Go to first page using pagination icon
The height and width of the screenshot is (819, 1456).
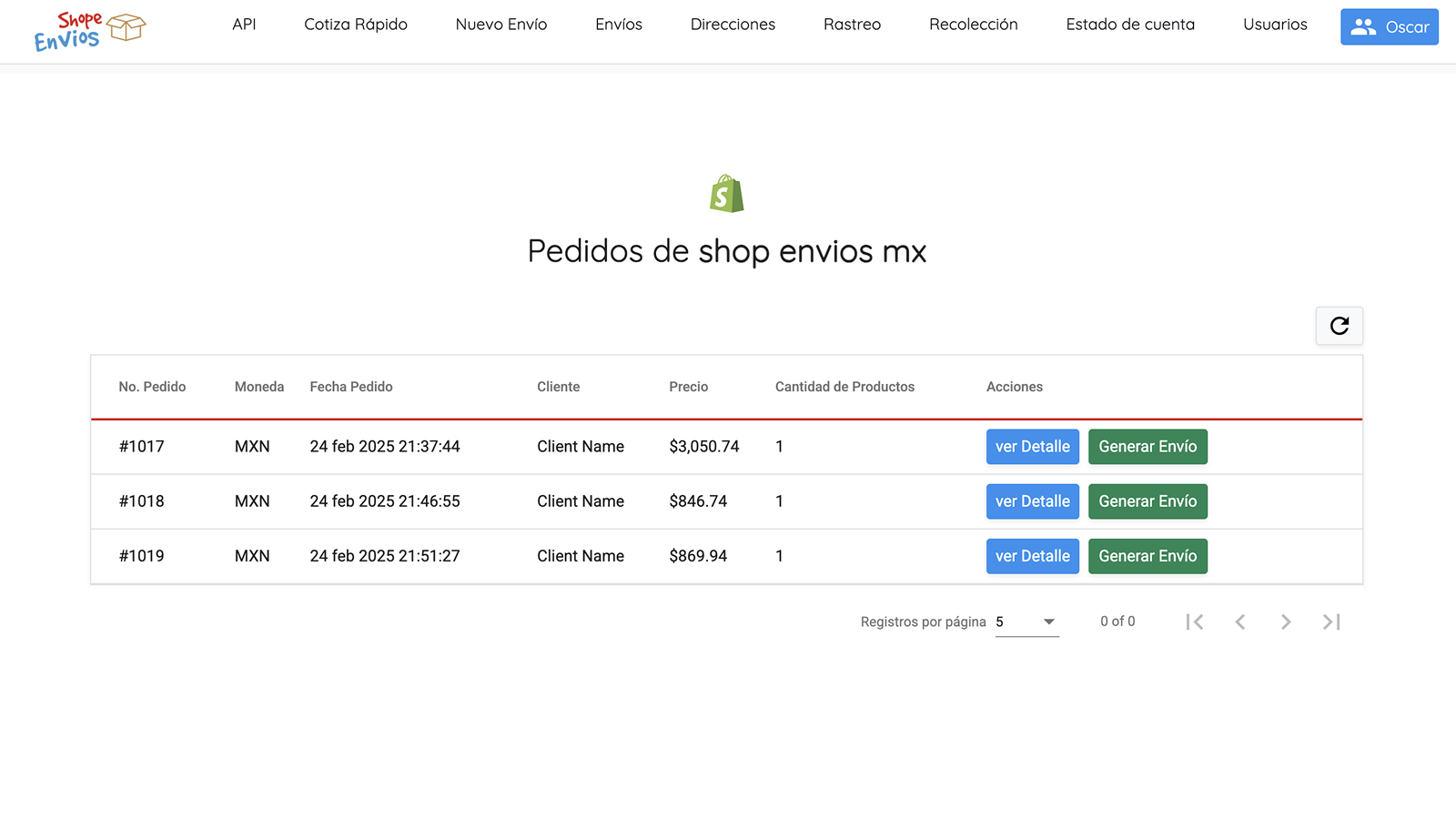[1195, 622]
